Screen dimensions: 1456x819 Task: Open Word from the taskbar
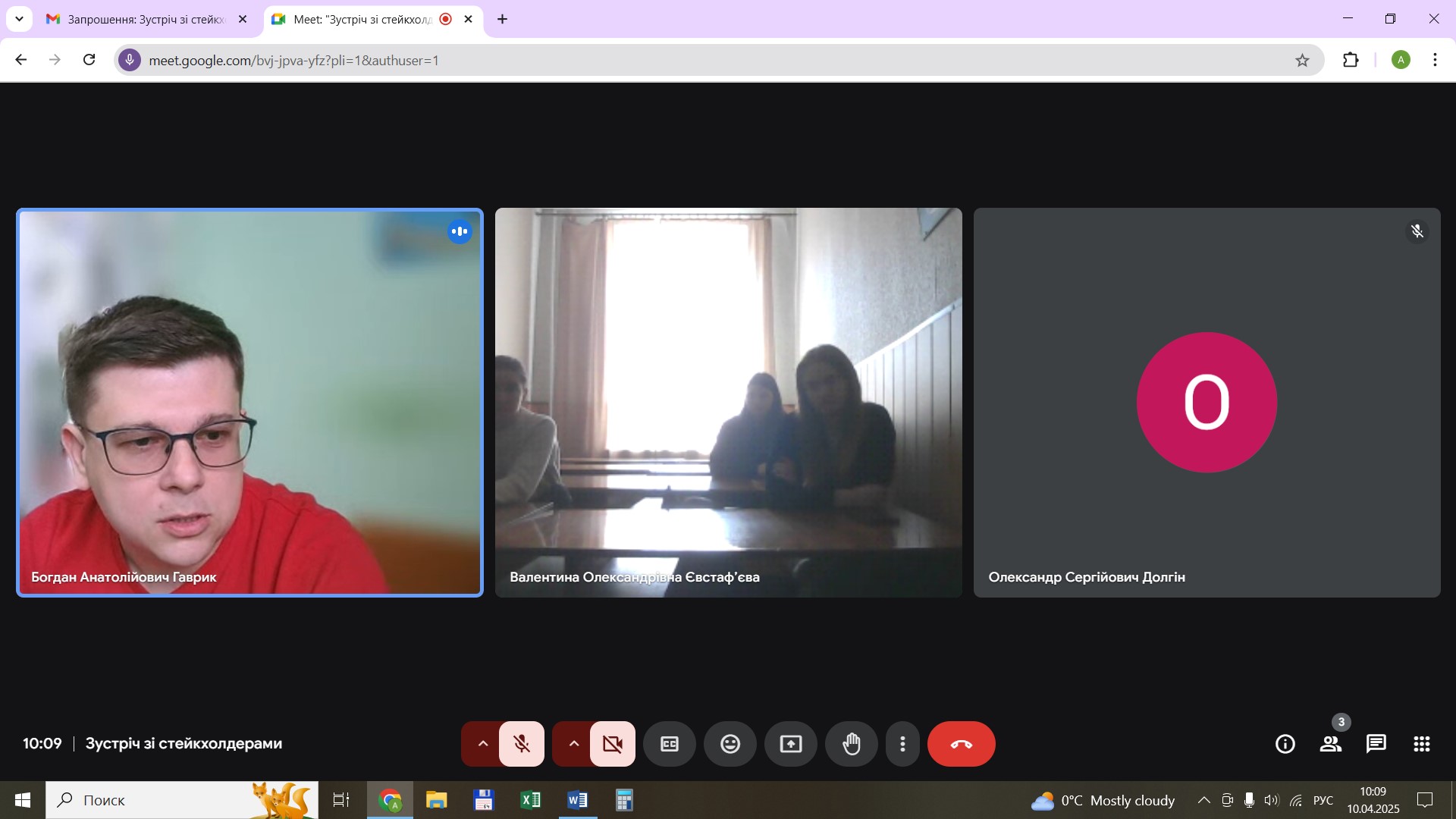578,800
